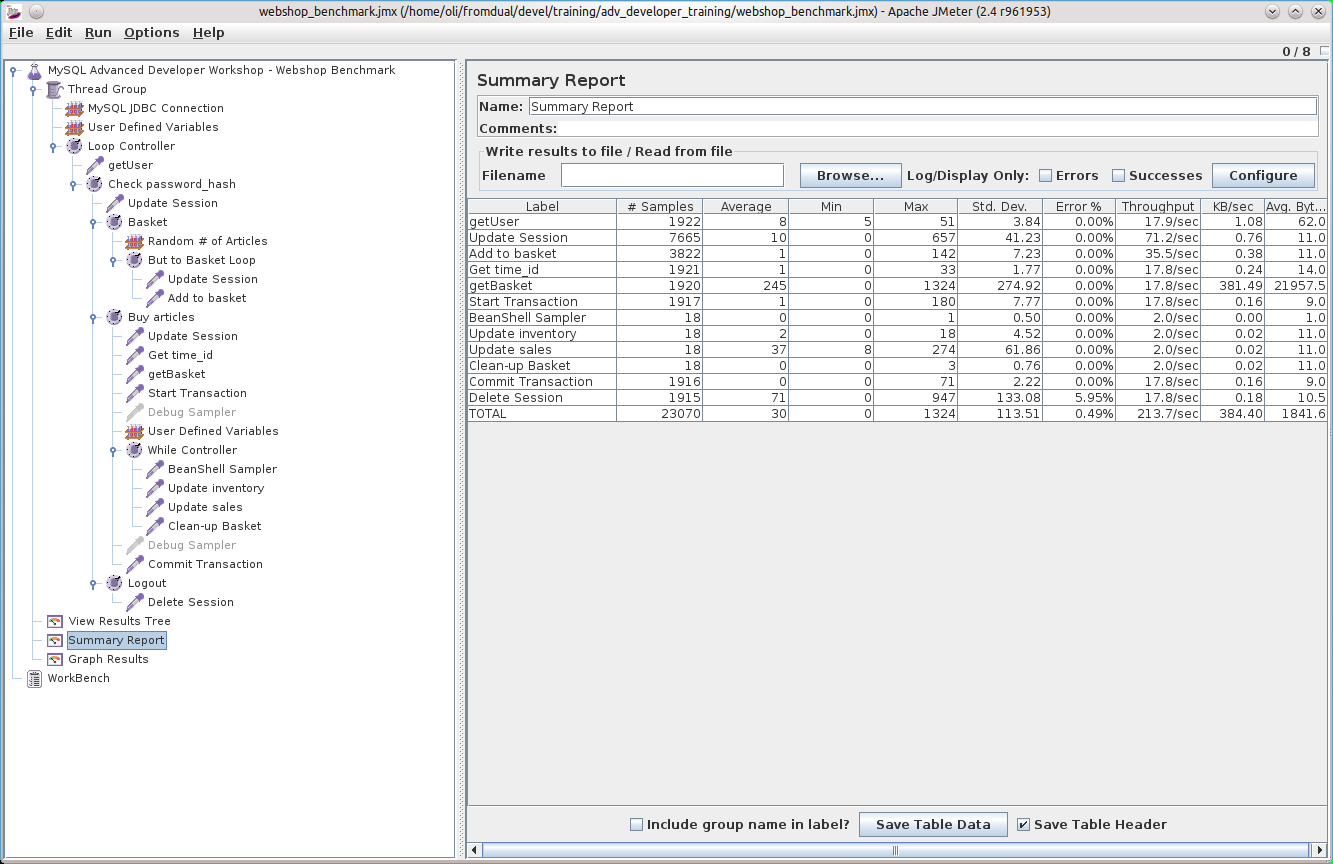Click the 5.95% error cell
Screen dimensions: 1333x864
(1078, 398)
